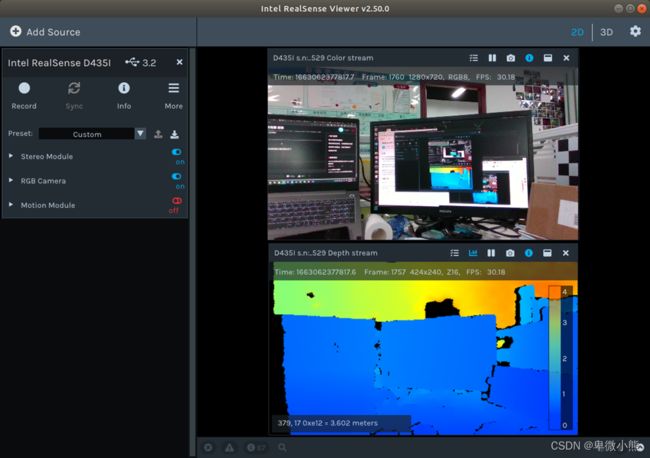The height and width of the screenshot is (458, 650).
Task: Upload preset via the upload arrow icon
Action: pos(158,134)
